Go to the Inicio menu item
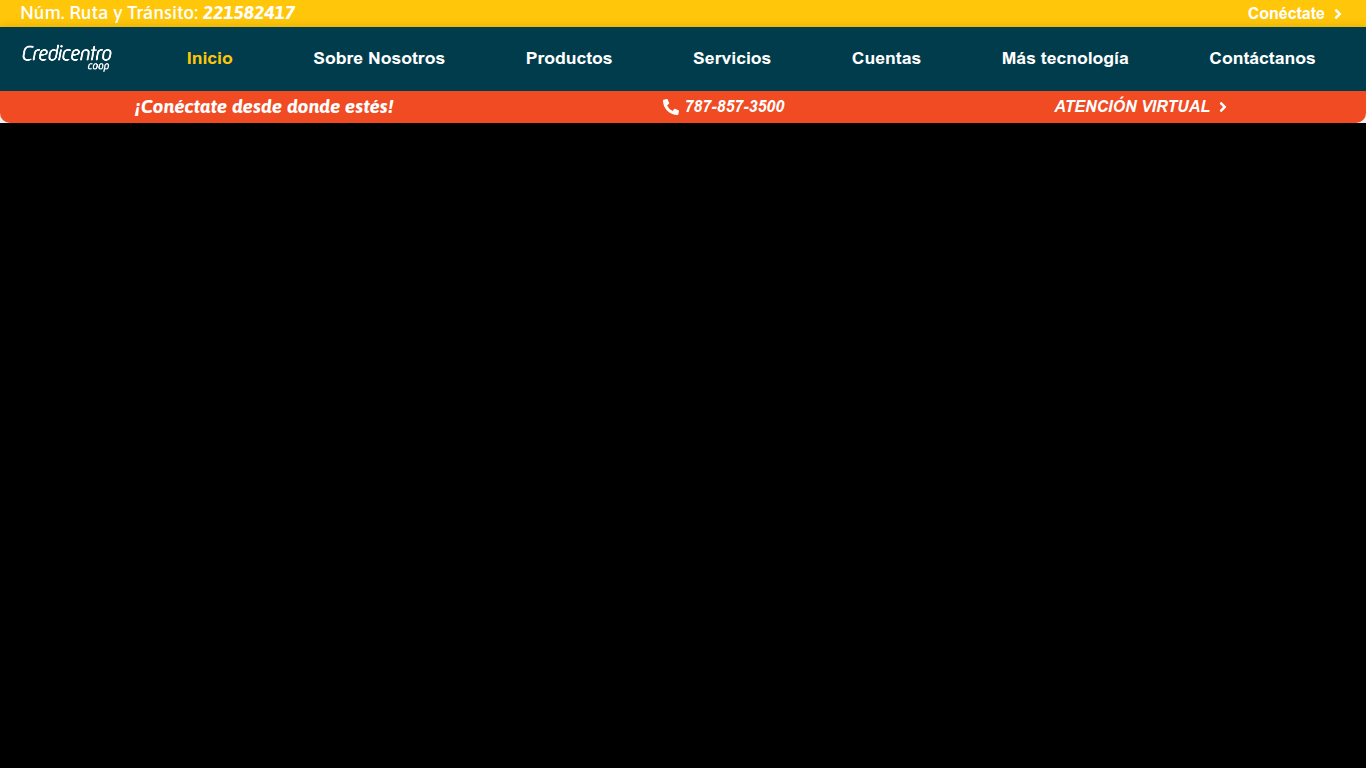 coord(210,58)
